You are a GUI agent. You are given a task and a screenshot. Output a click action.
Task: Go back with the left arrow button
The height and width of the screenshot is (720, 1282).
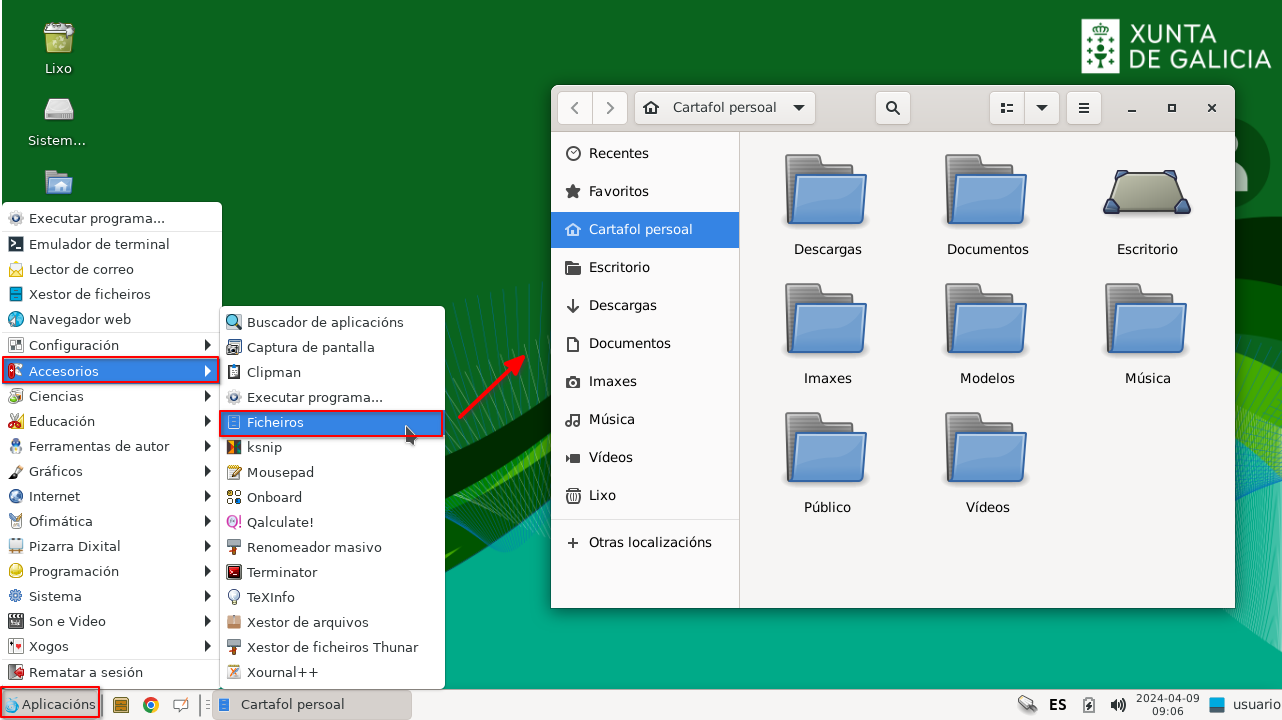coord(575,108)
